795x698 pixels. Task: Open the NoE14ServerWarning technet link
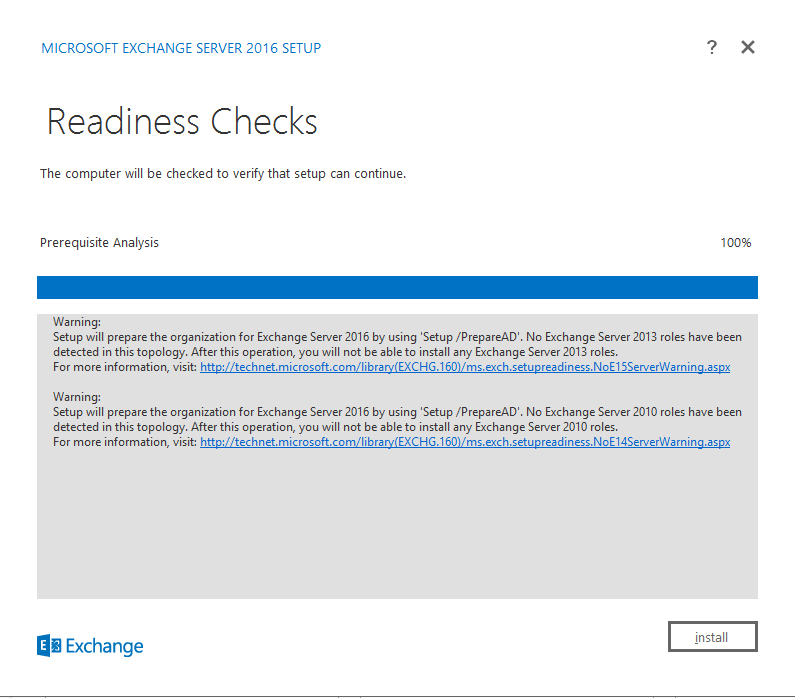click(465, 442)
